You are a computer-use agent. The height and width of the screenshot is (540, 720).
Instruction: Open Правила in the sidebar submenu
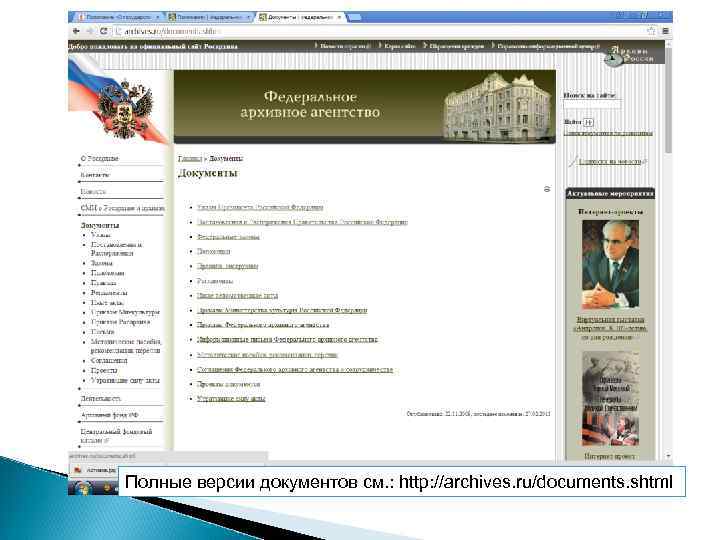coord(104,283)
